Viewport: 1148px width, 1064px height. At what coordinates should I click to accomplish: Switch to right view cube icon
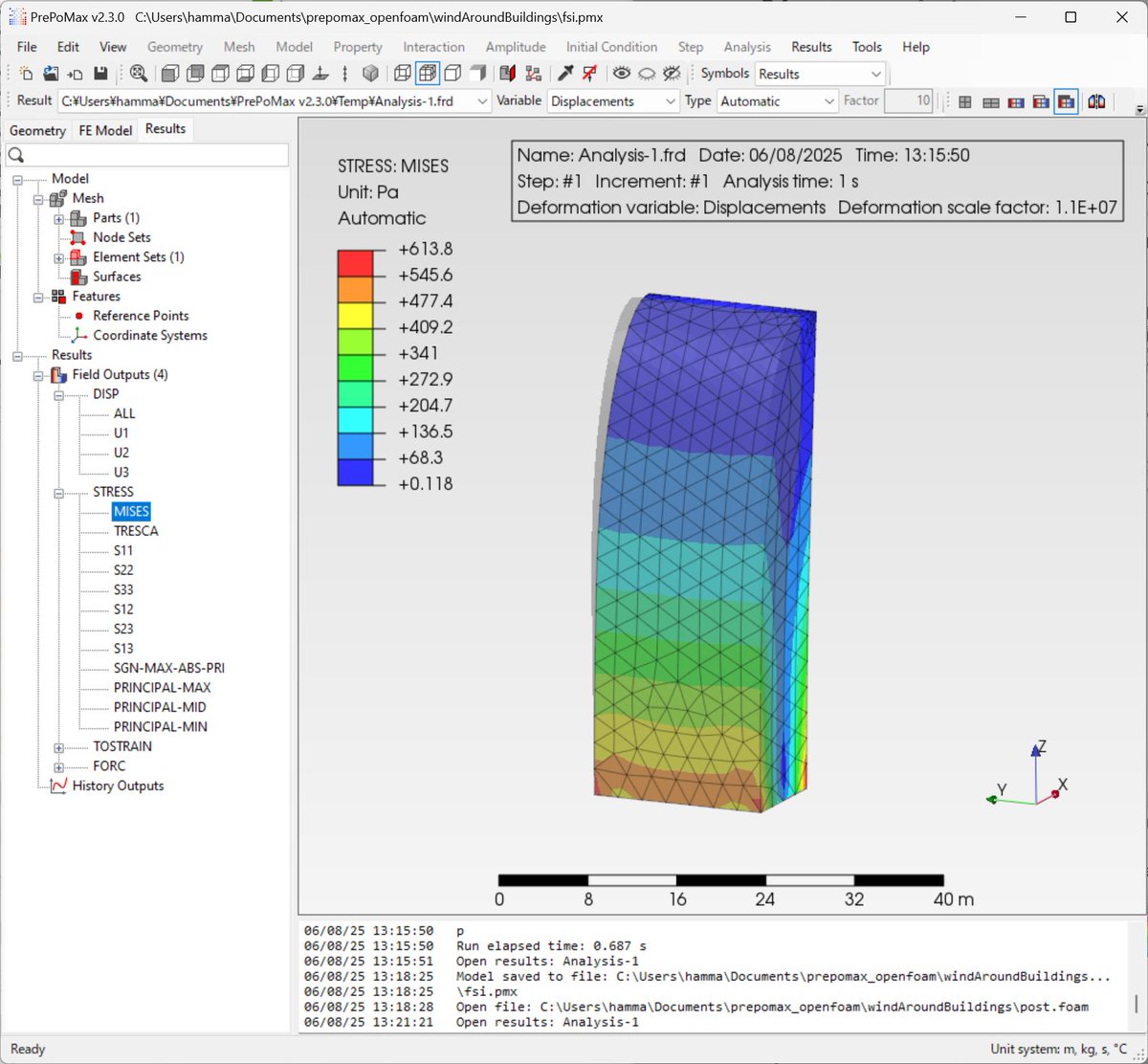click(x=295, y=74)
